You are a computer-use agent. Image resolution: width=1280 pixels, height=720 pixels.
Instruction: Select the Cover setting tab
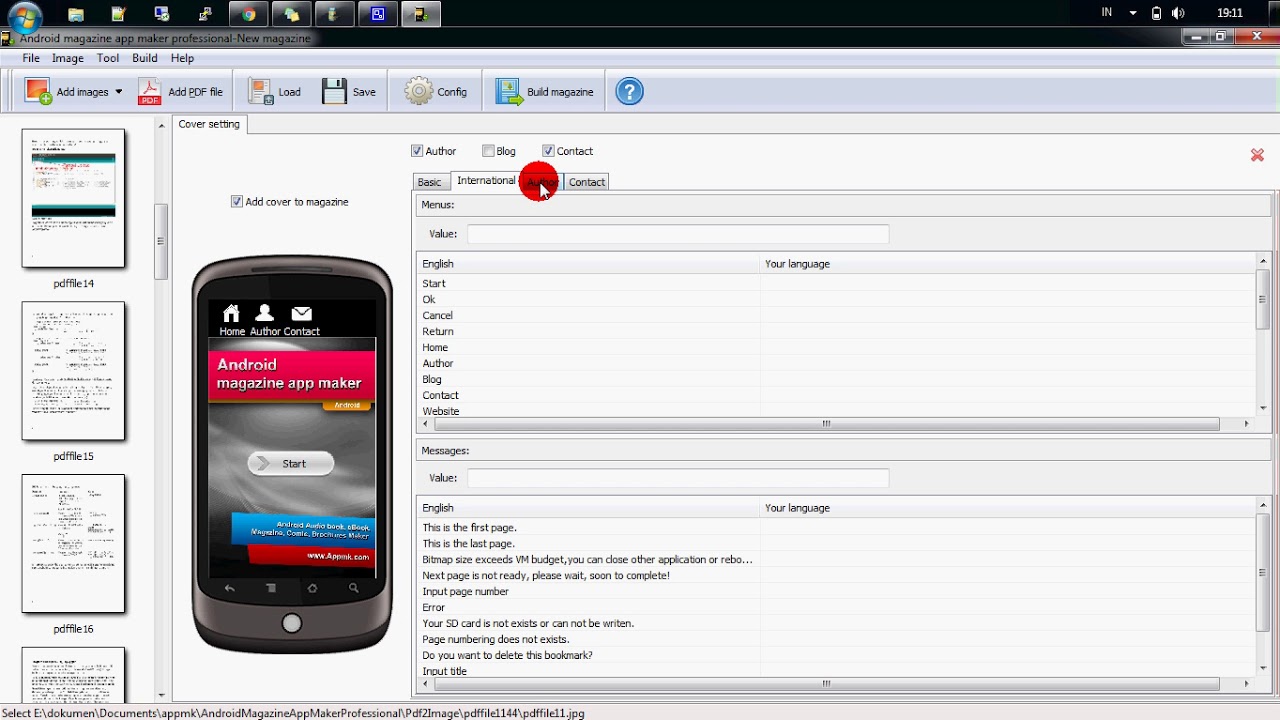click(209, 124)
